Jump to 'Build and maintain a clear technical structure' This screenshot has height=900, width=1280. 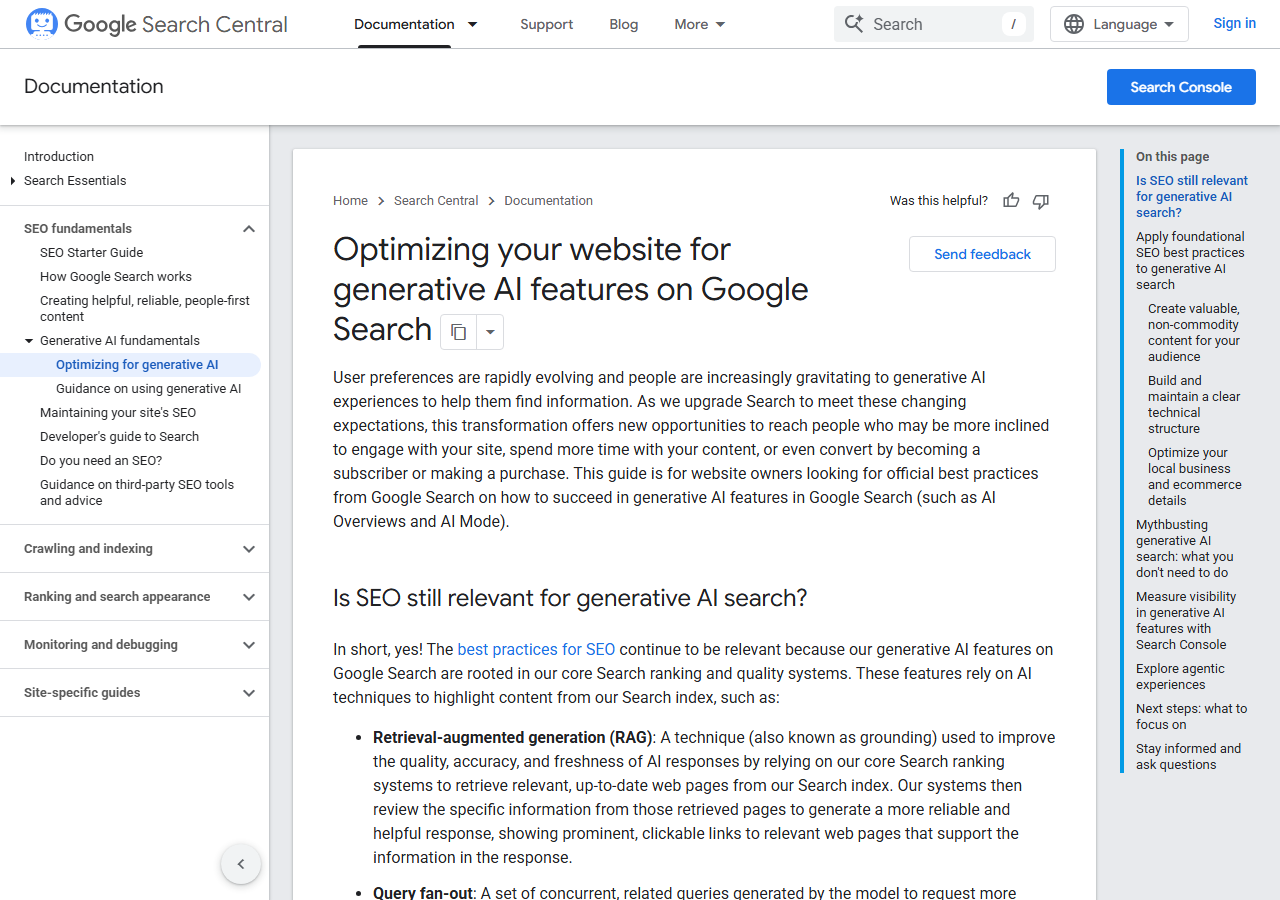click(x=1194, y=405)
